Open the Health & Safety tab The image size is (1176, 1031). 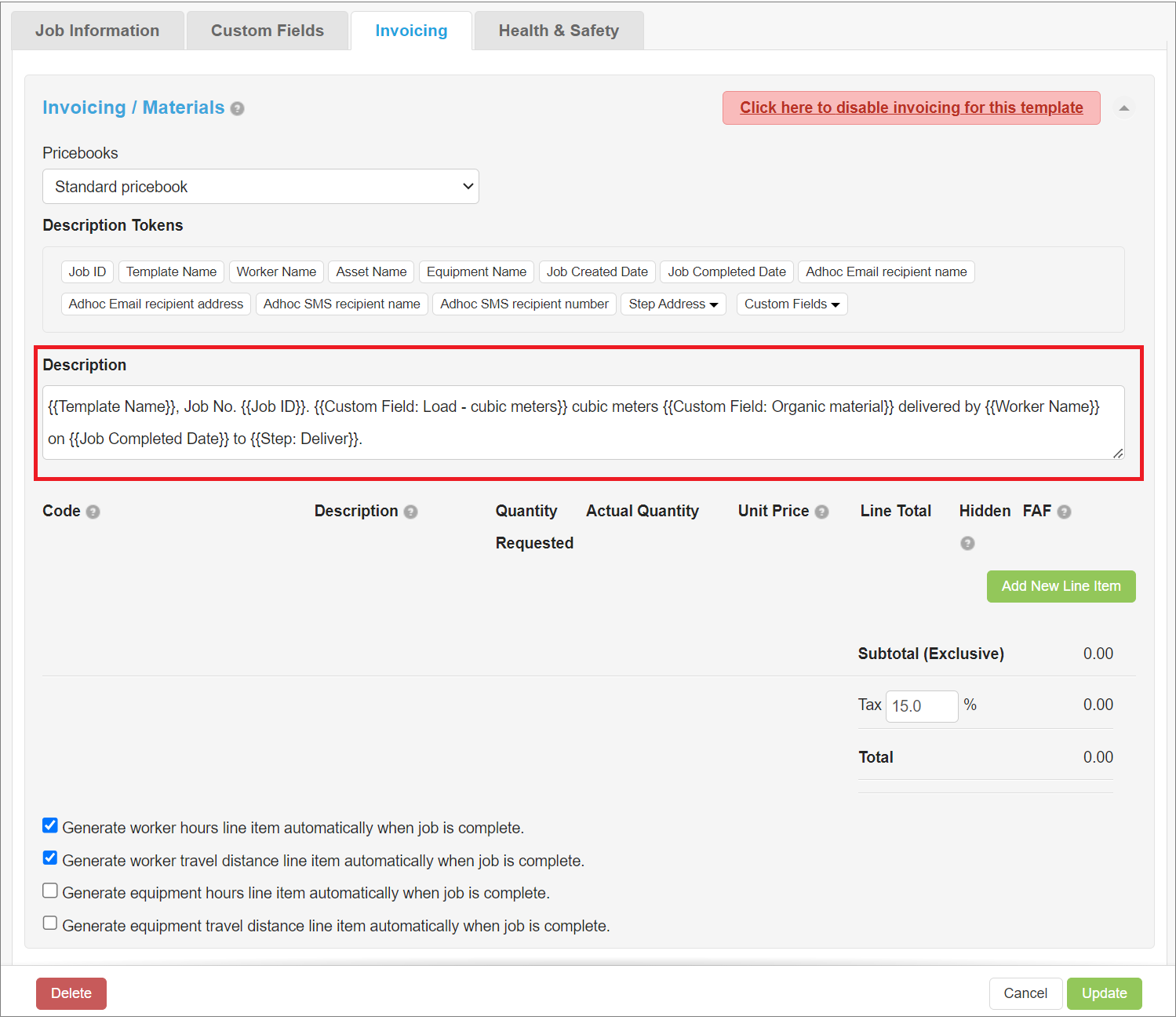(559, 31)
